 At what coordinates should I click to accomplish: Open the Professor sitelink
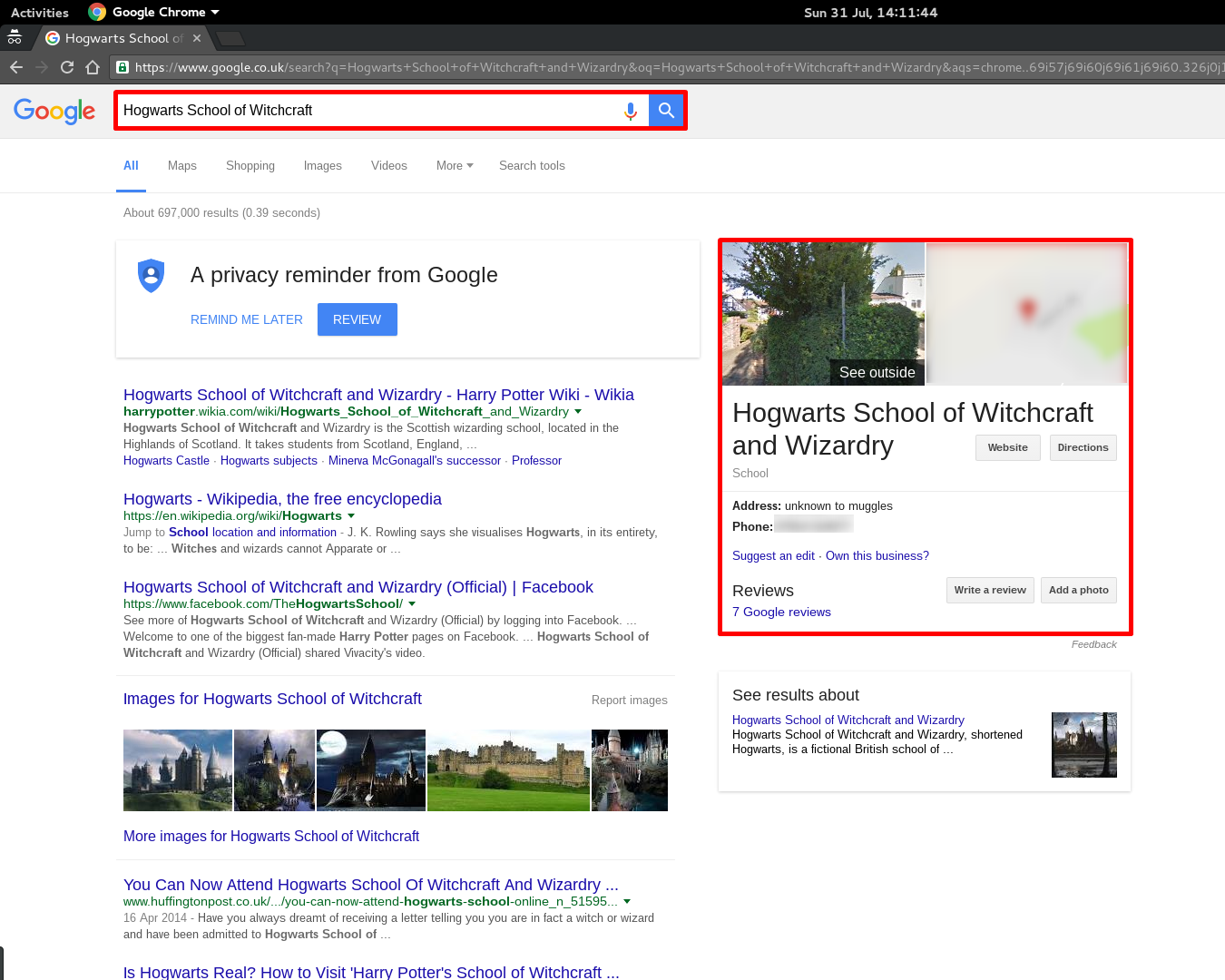[x=536, y=461]
